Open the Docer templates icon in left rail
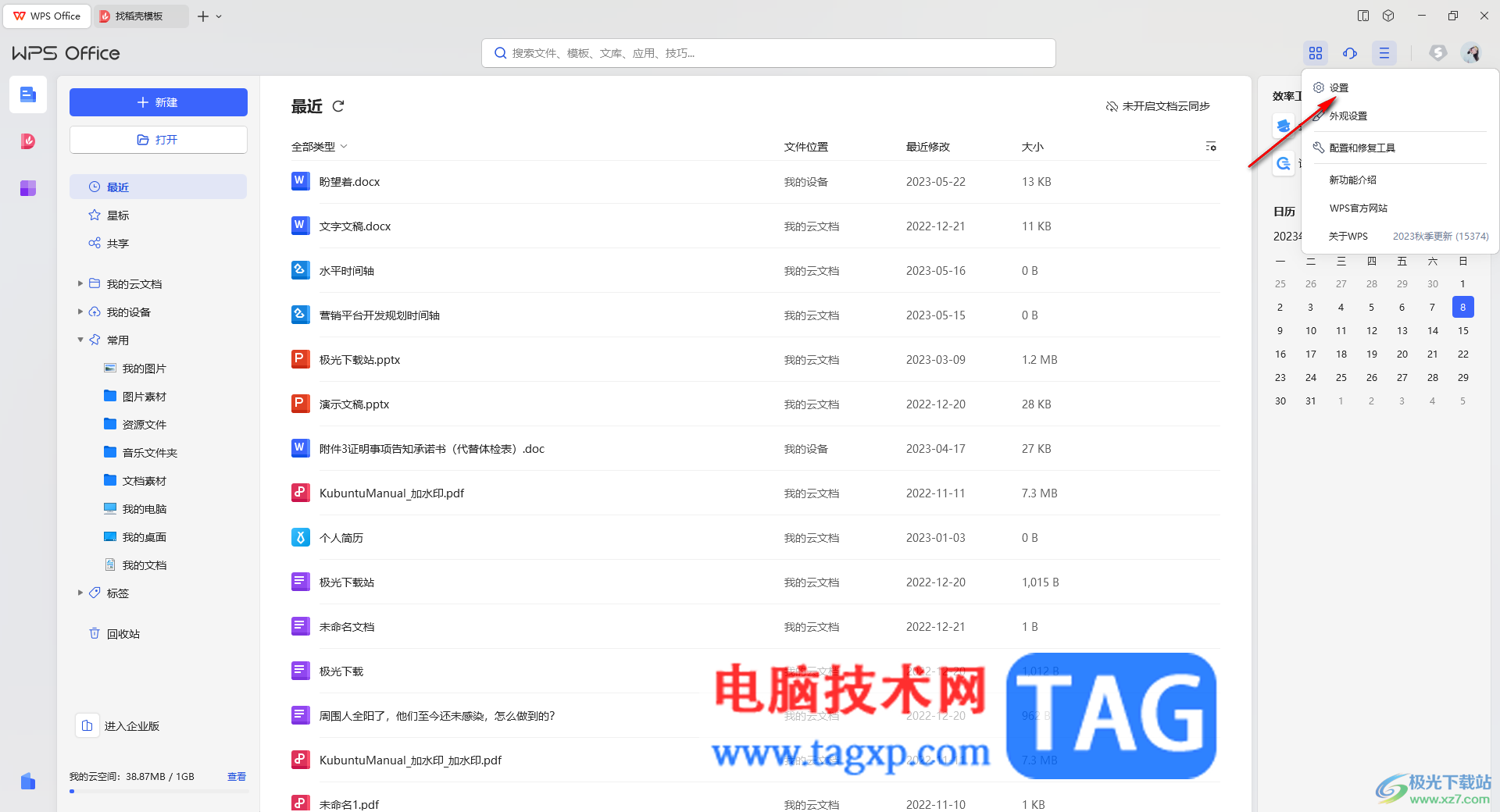Viewport: 1500px width, 812px height. (x=28, y=141)
